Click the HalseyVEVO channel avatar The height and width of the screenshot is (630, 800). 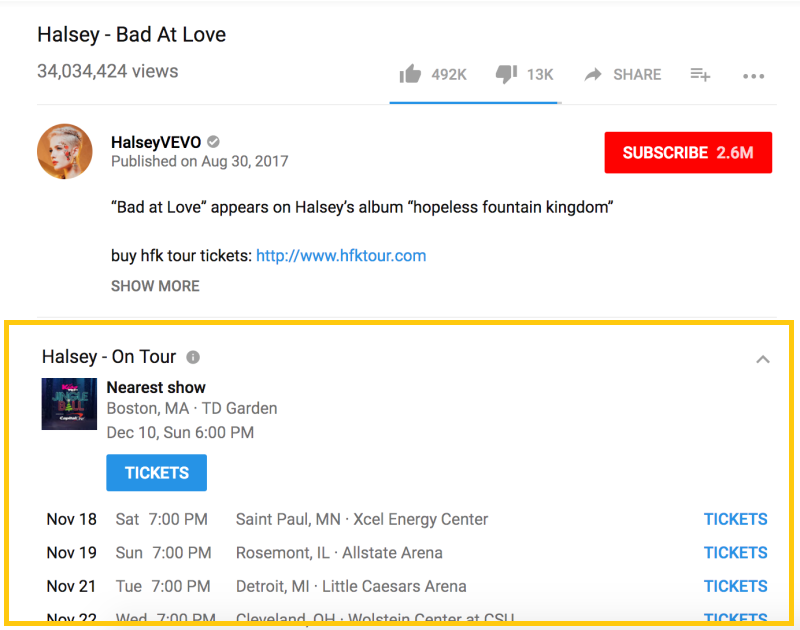[65, 152]
